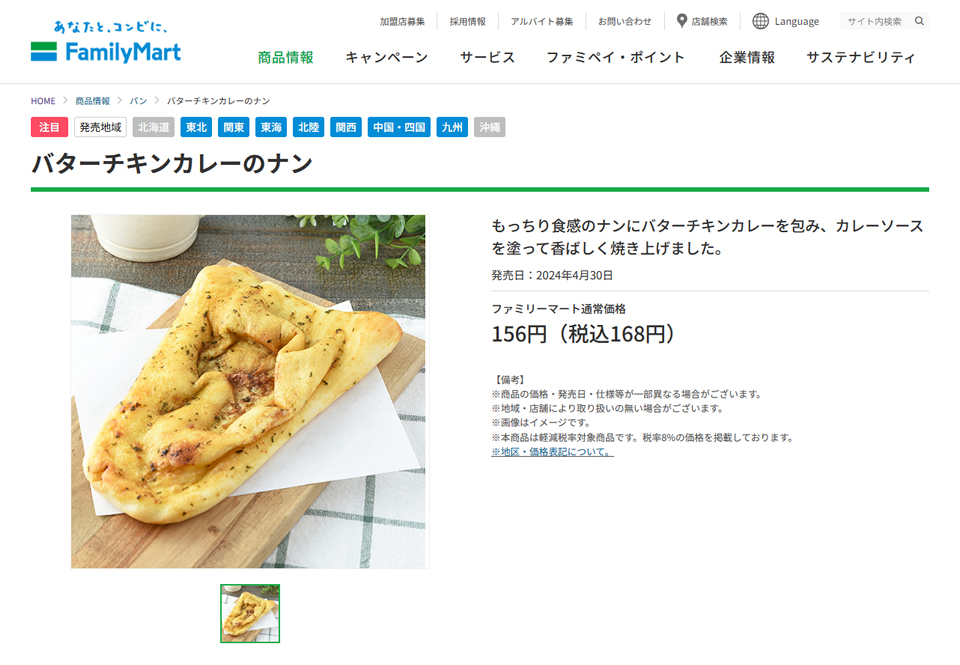
Task: Select the 中国・四国 region tag
Action: (399, 127)
